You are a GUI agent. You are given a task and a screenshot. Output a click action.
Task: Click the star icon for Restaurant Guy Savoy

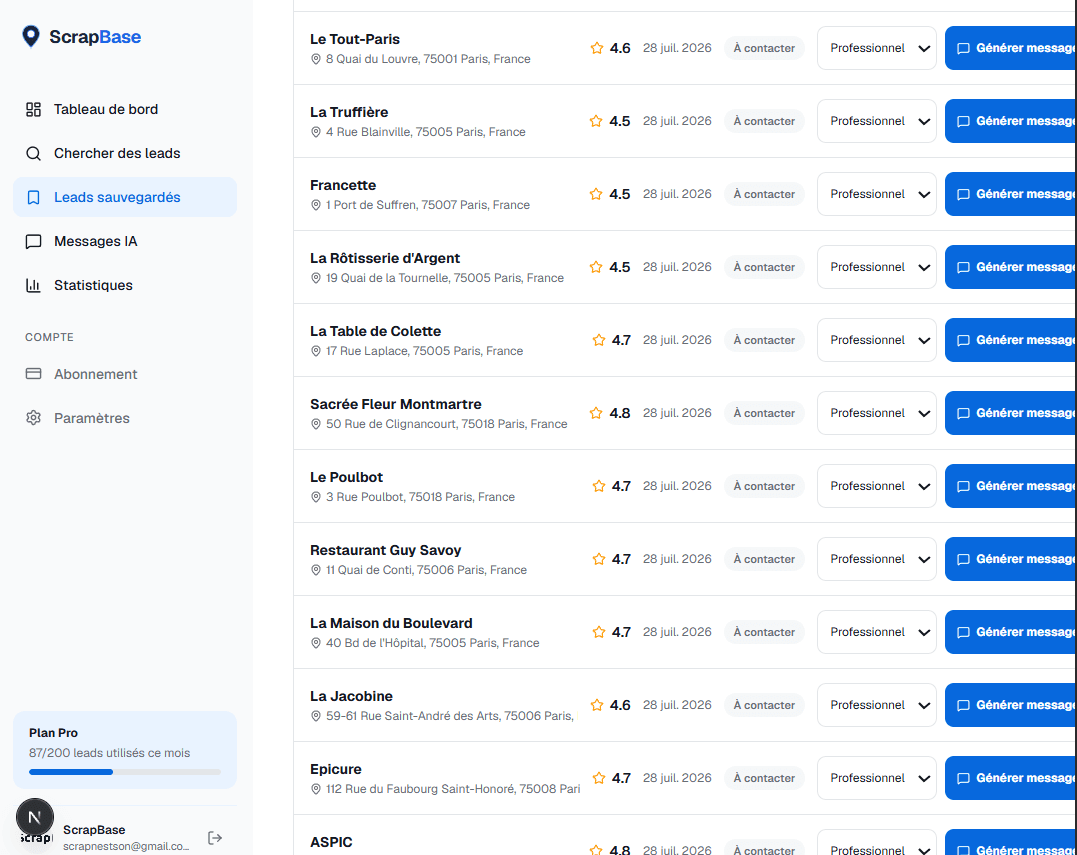[599, 559]
